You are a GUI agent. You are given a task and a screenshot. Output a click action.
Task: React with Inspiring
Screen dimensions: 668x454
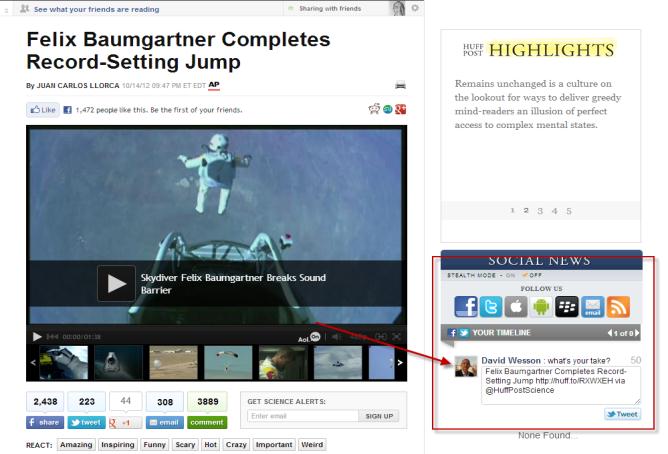pyautogui.click(x=118, y=445)
